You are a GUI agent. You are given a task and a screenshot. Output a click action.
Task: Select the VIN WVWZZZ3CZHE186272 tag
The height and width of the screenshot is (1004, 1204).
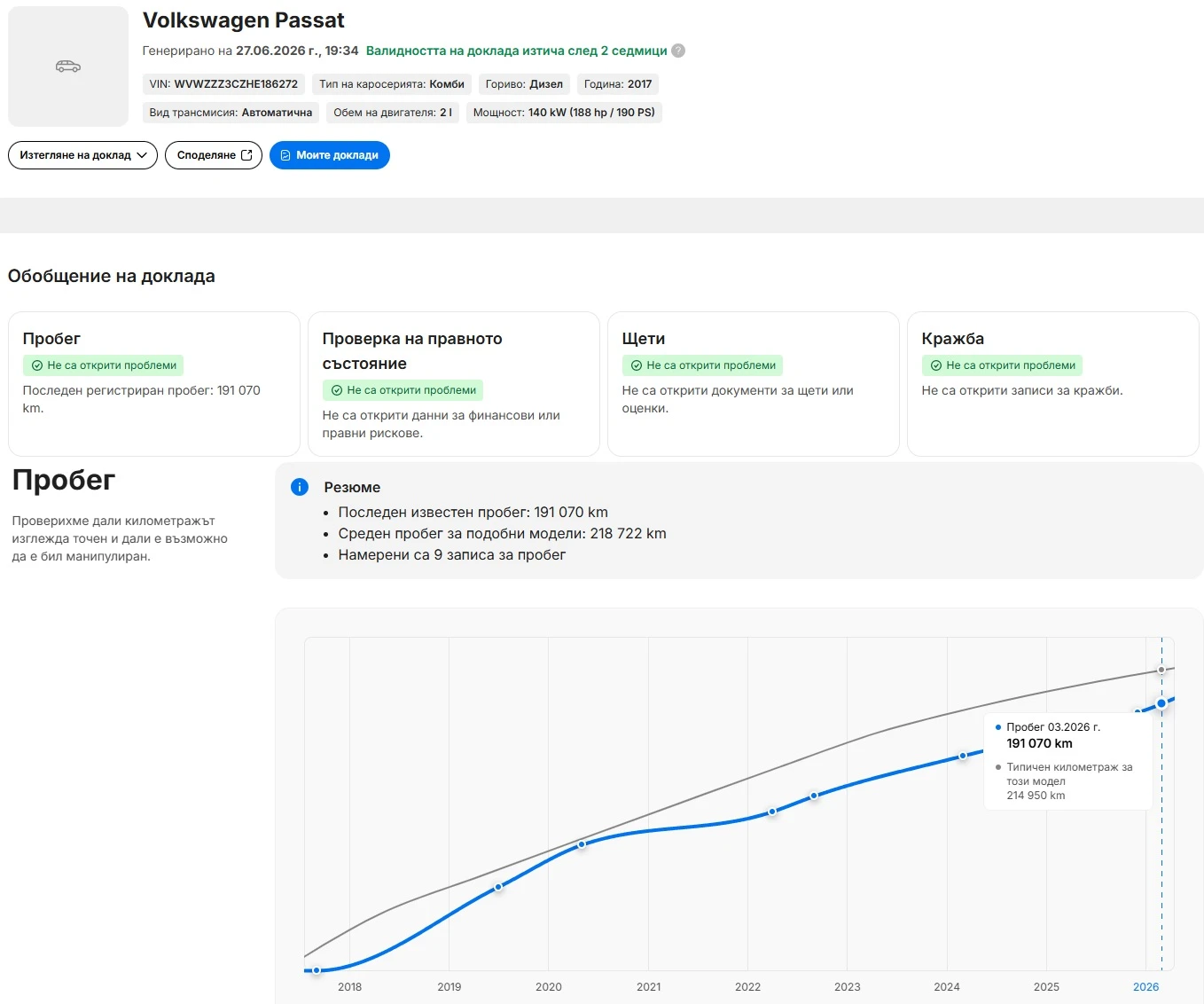[x=223, y=84]
